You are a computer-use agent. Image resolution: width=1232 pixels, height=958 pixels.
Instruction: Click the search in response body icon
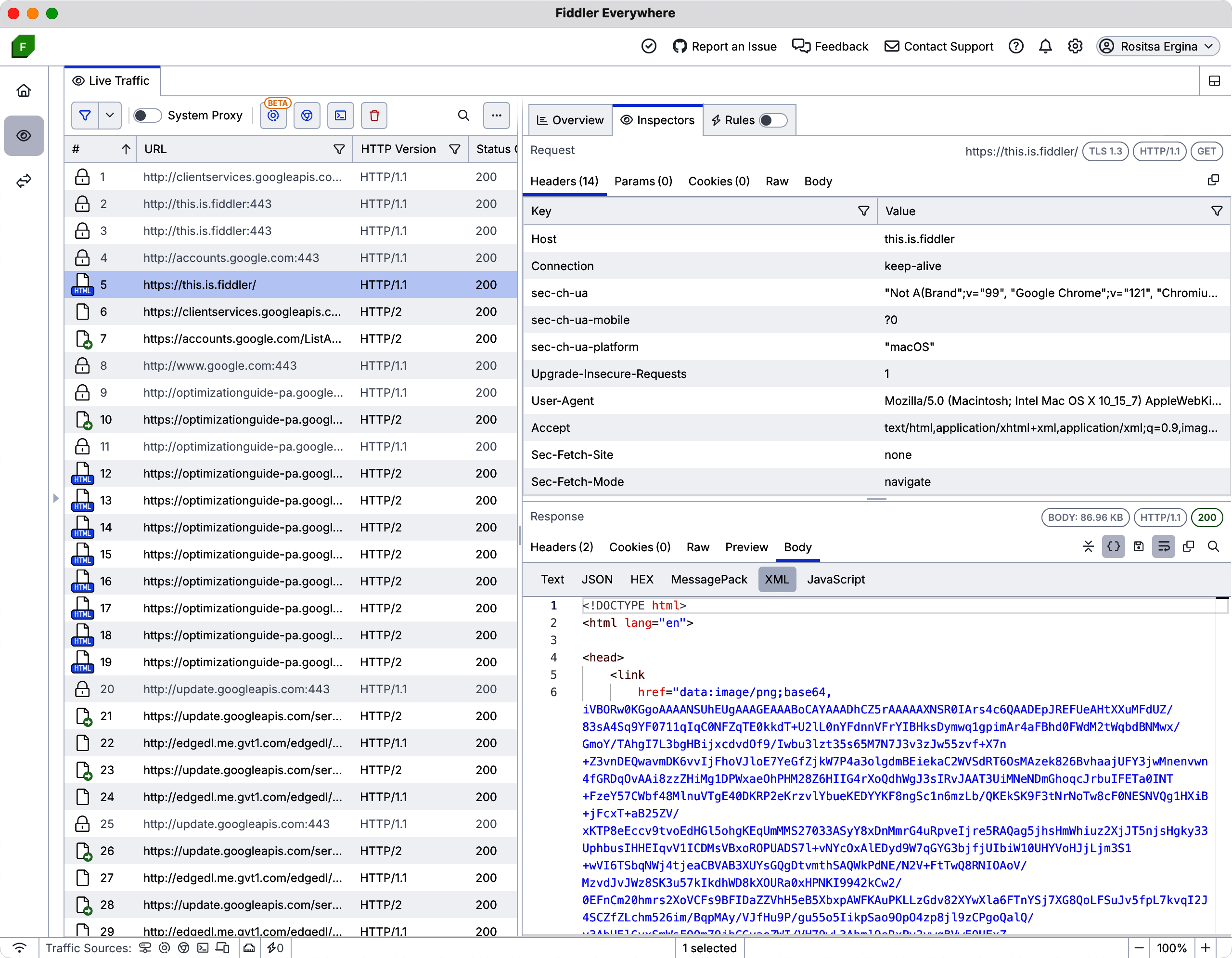(1213, 547)
